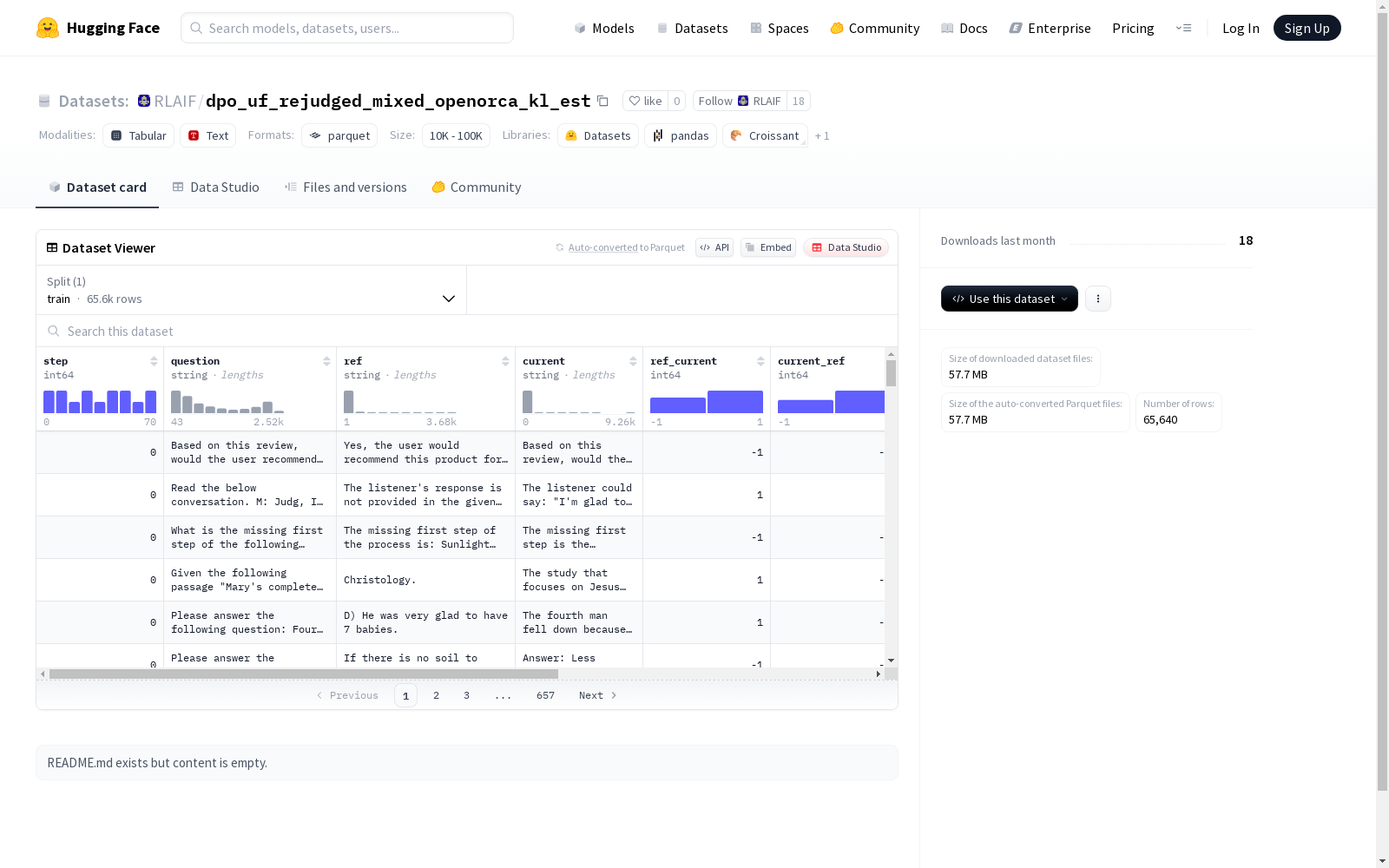Click the Datasets breadcrumb icon
The height and width of the screenshot is (868, 1389).
[44, 101]
